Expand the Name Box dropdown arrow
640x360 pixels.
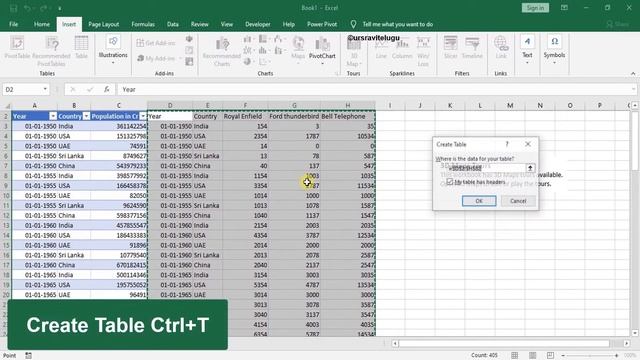coord(45,89)
